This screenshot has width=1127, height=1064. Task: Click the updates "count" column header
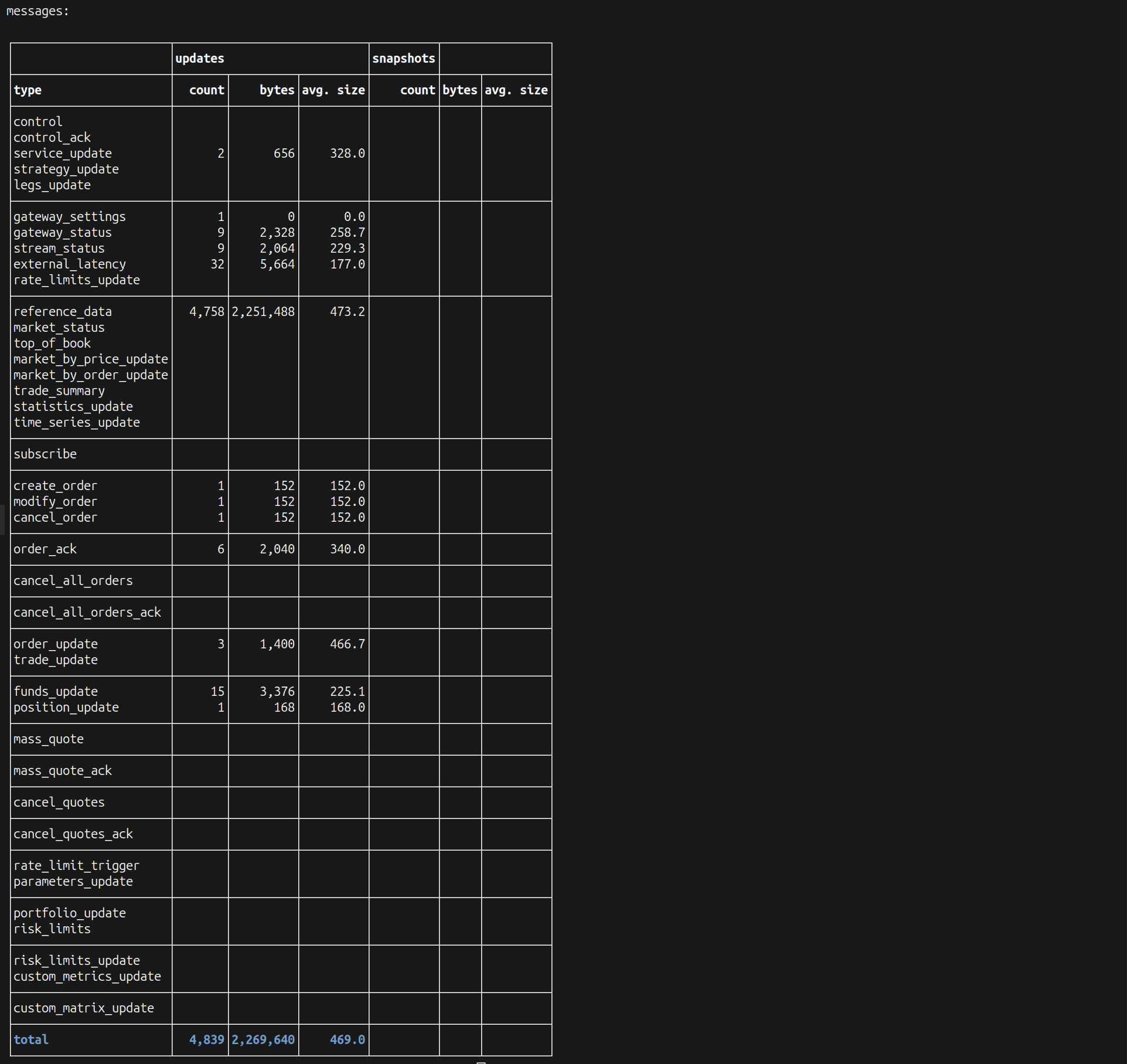pyautogui.click(x=206, y=90)
